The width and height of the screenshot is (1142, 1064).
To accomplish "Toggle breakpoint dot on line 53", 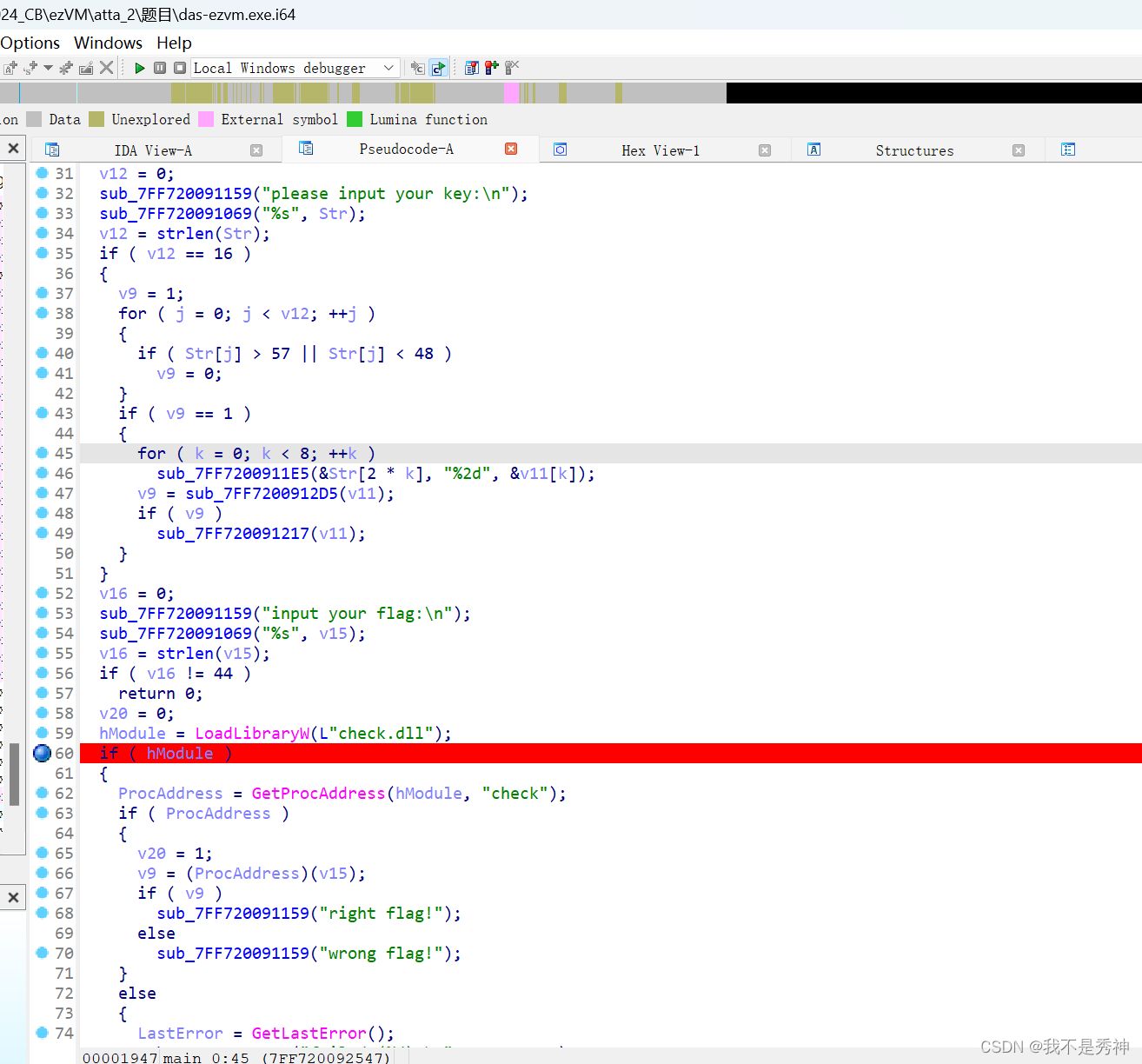I will 42,613.
